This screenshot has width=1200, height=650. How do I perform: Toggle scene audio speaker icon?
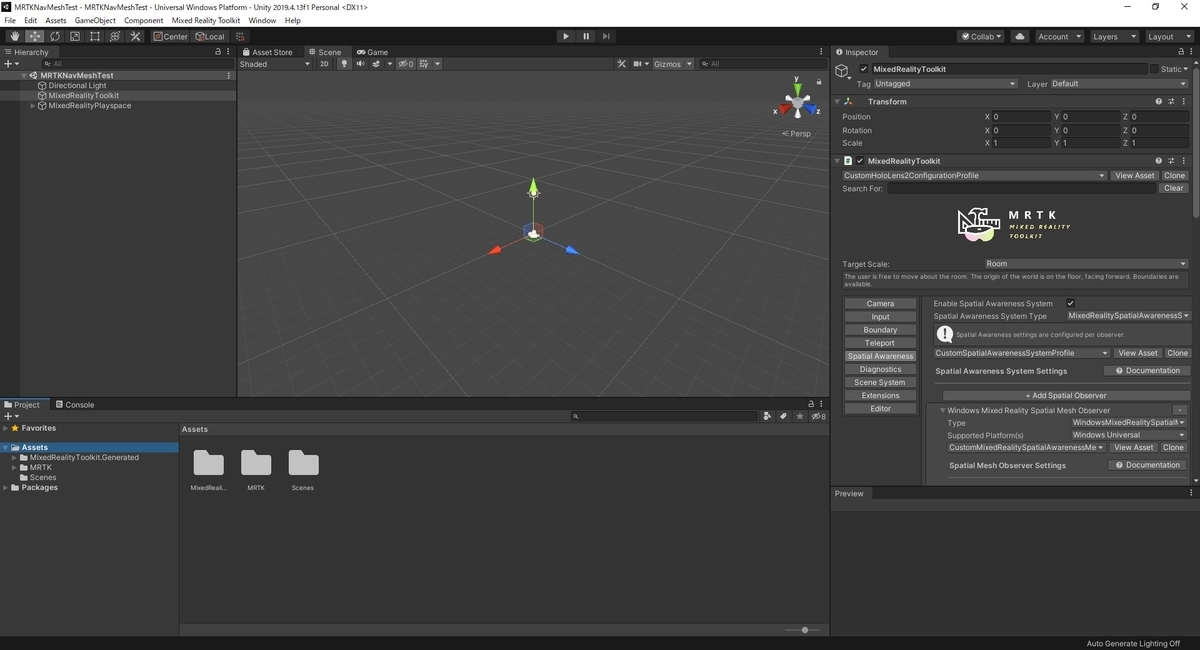point(360,64)
